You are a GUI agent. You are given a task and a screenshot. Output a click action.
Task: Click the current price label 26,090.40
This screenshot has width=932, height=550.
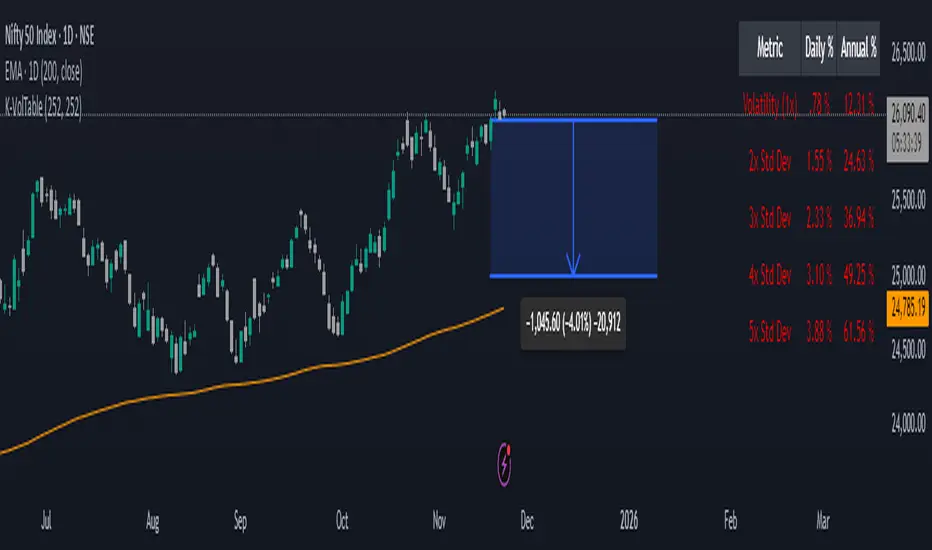coord(904,117)
